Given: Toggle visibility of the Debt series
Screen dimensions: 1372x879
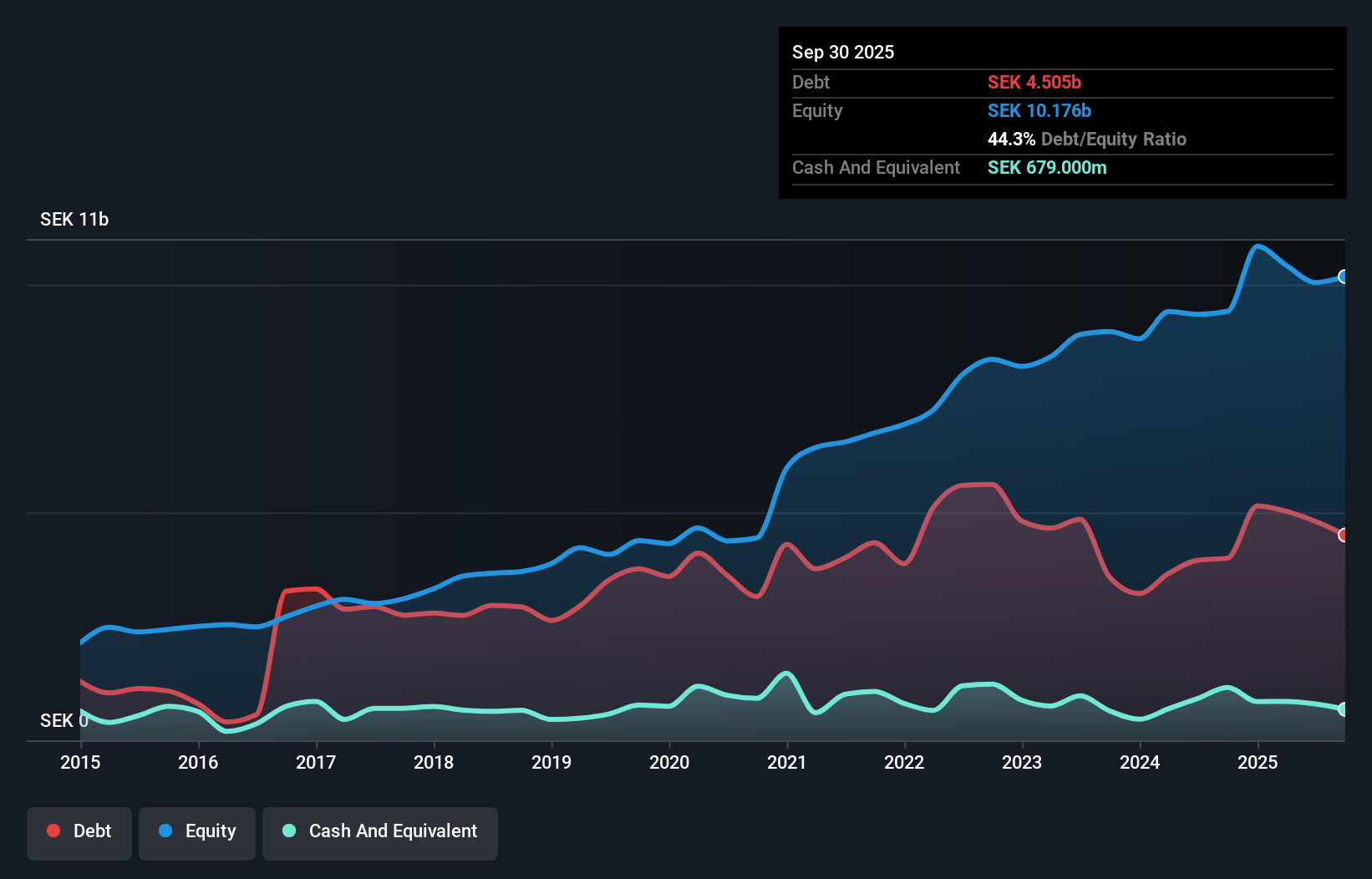Looking at the screenshot, I should (x=79, y=831).
